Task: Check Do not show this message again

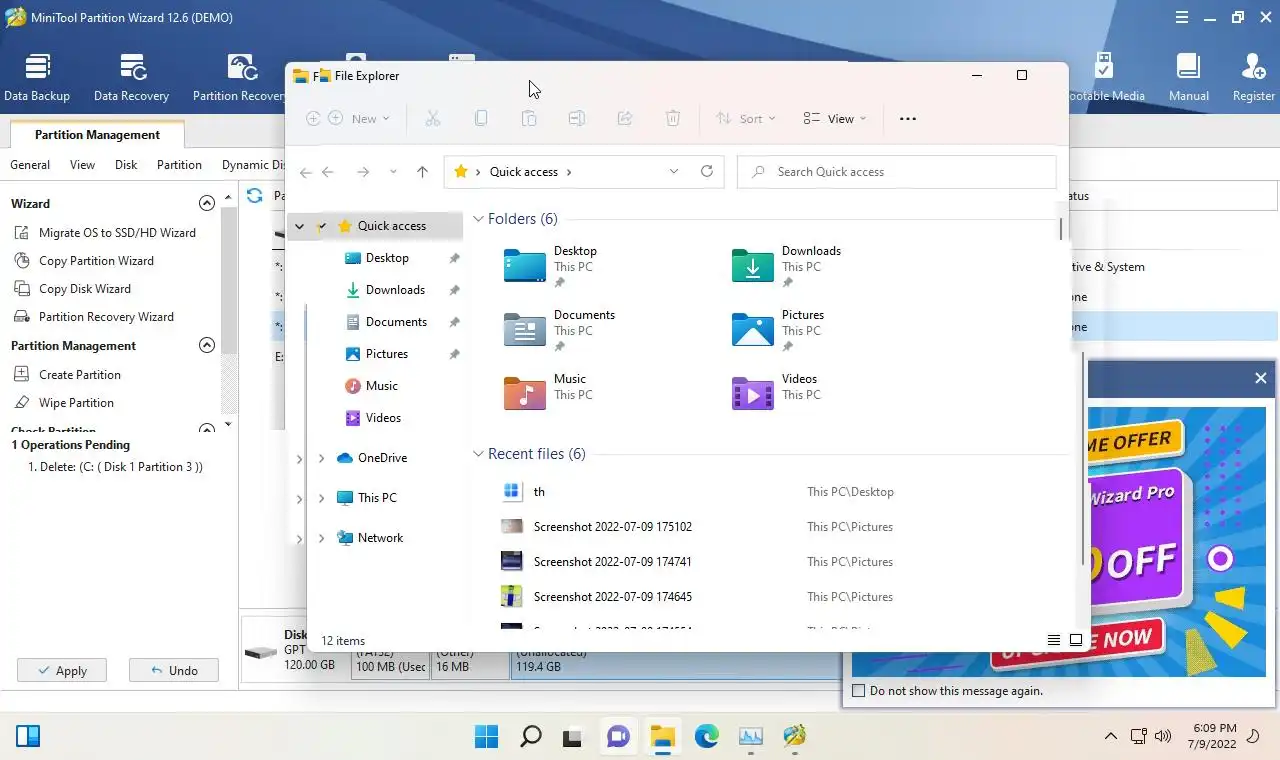Action: tap(858, 691)
